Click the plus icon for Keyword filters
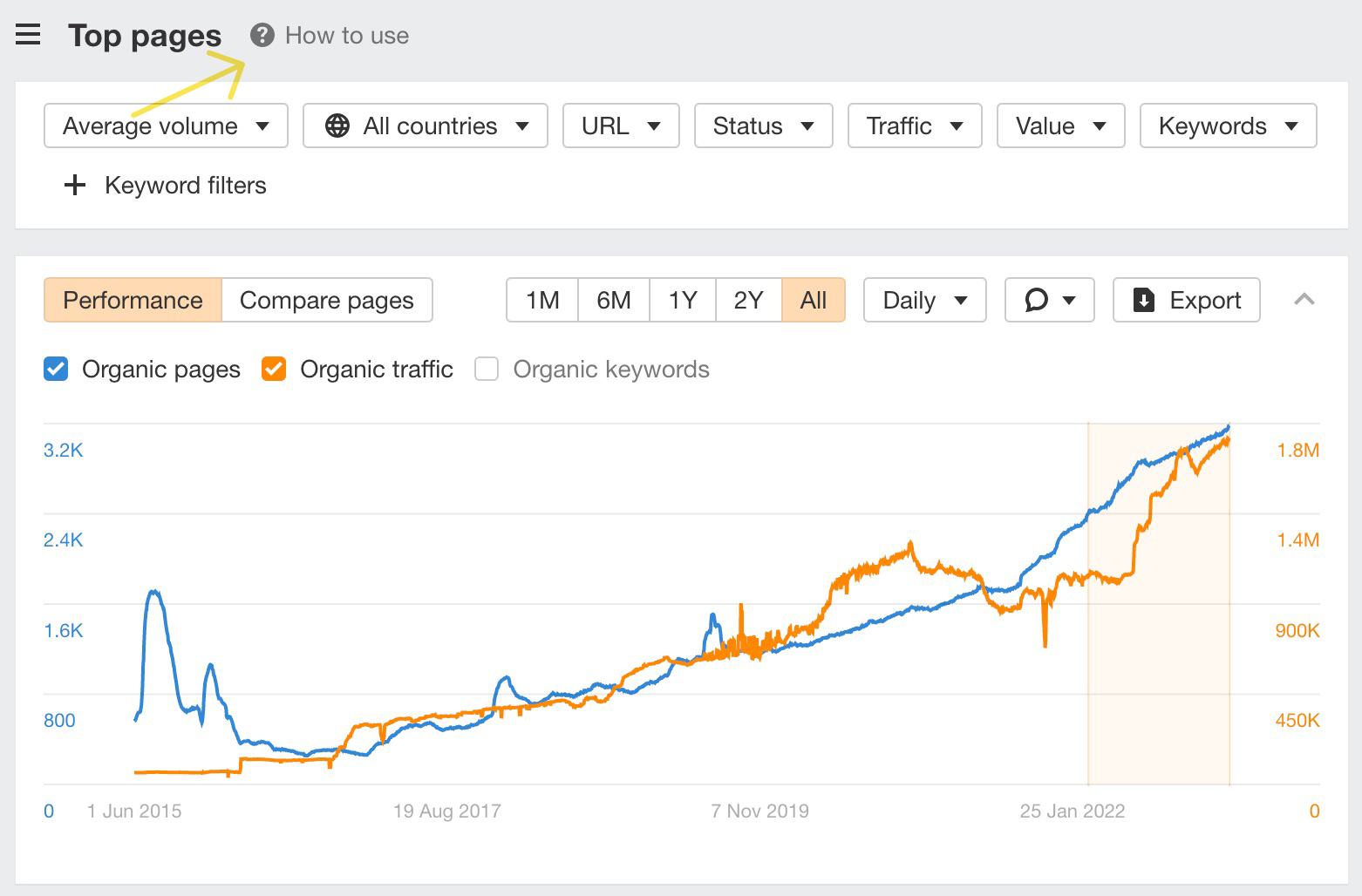The width and height of the screenshot is (1362, 896). point(75,185)
